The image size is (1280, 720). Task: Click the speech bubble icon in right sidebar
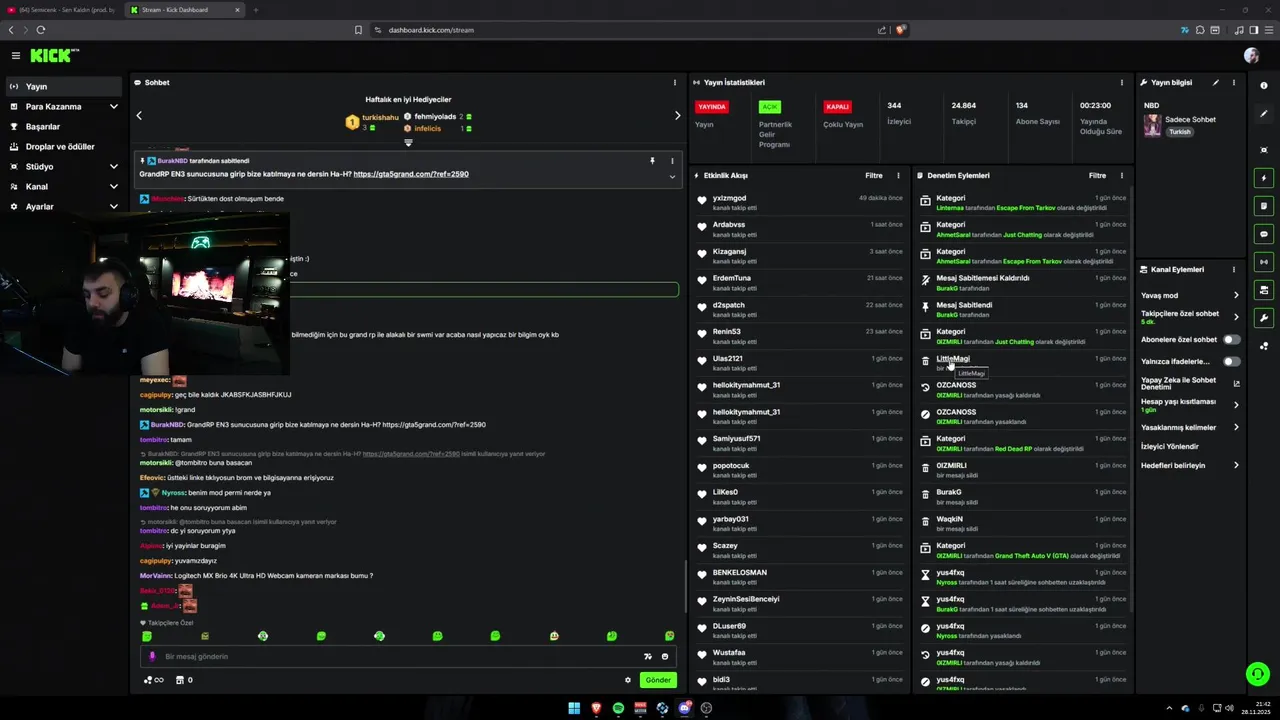tap(1264, 234)
